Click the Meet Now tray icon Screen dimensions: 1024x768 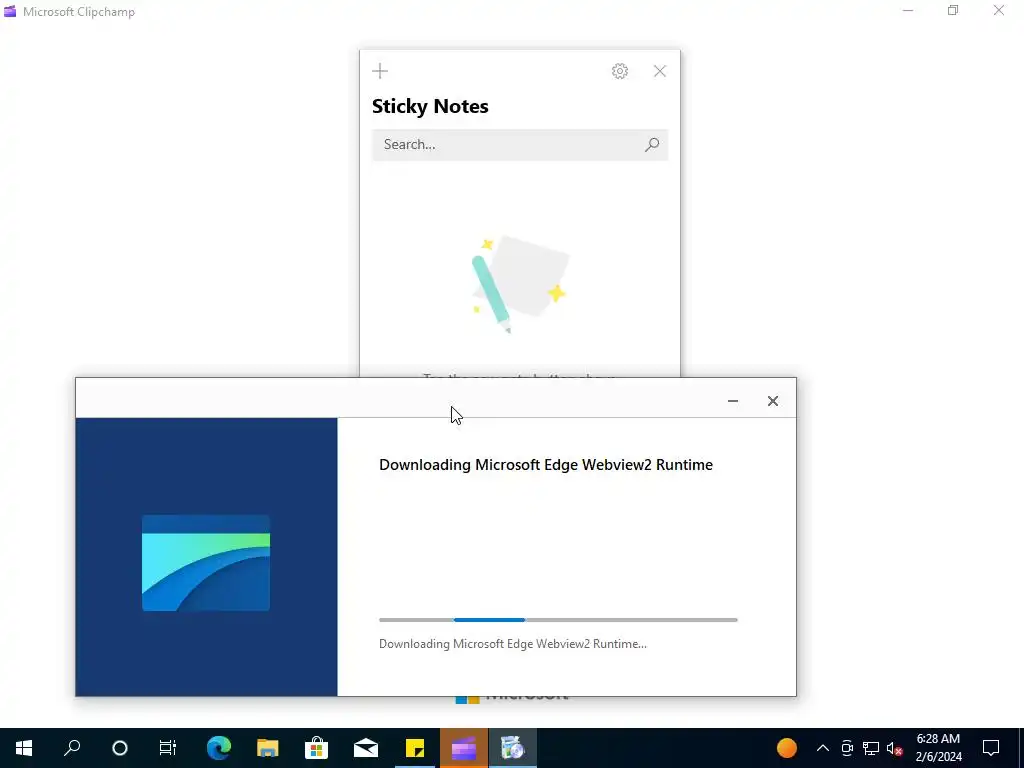pos(847,748)
